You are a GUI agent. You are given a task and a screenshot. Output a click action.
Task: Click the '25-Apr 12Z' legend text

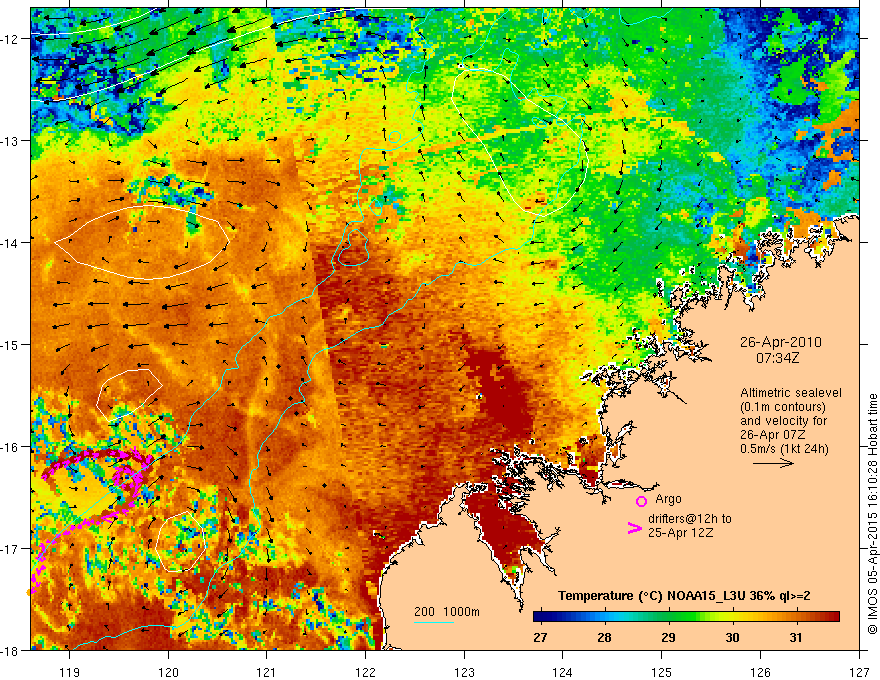click(x=680, y=533)
